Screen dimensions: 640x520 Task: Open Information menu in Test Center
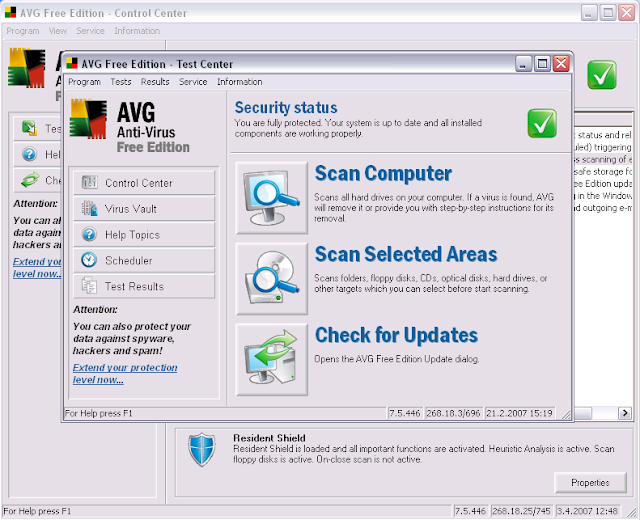[x=240, y=82]
